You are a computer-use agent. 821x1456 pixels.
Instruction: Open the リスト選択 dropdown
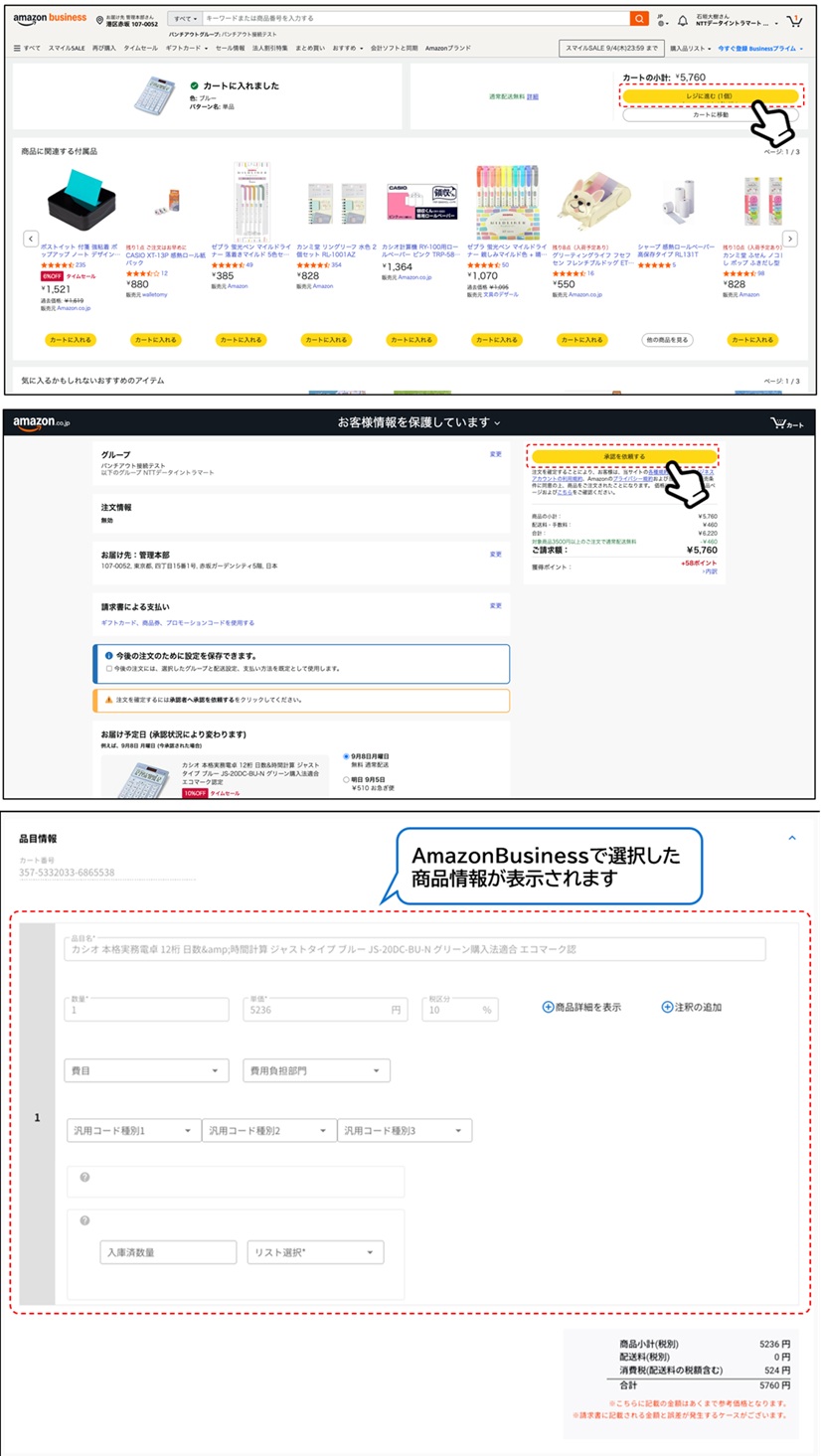pos(314,1252)
